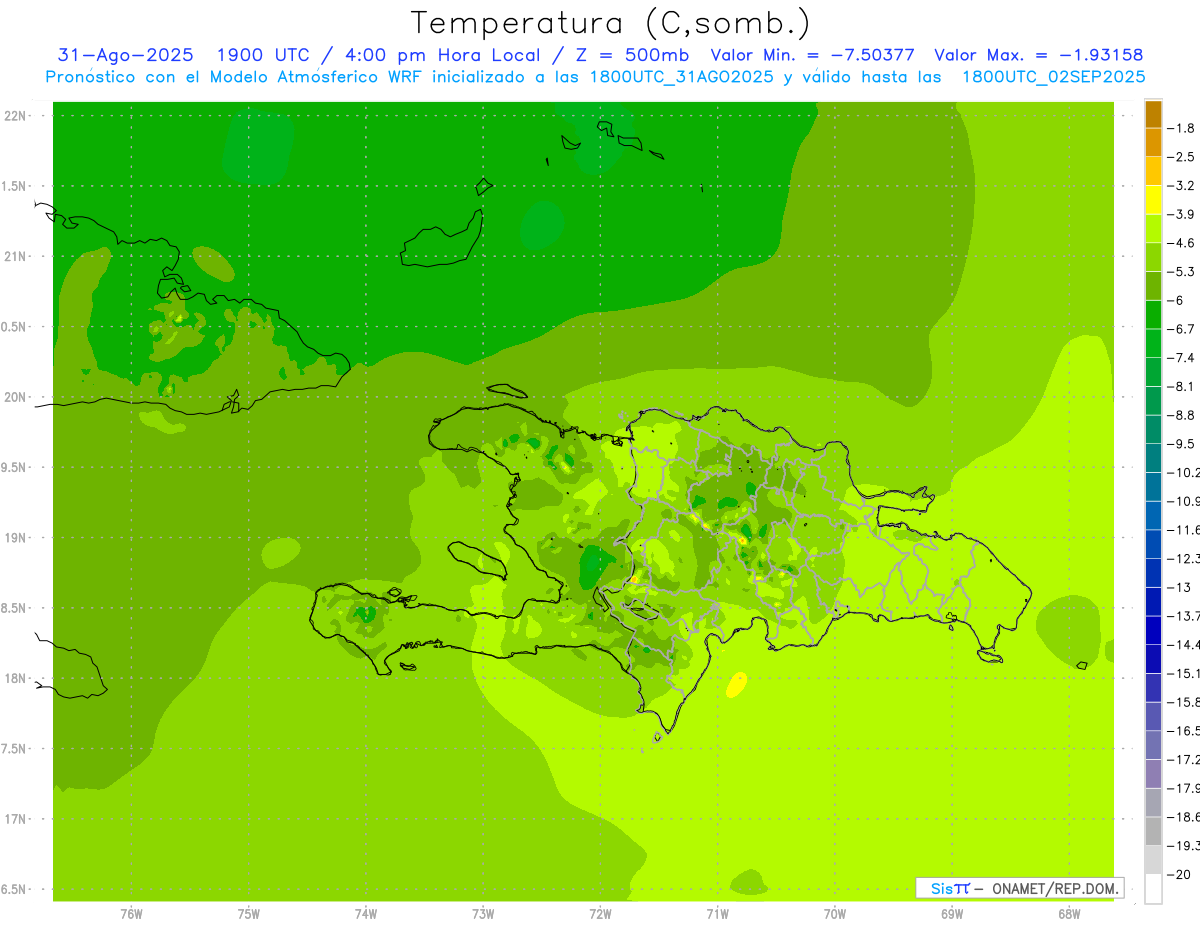Viewport: 1200px width, 927px height.
Task: Click the '-6' colorbar label
Action: 1178,300
